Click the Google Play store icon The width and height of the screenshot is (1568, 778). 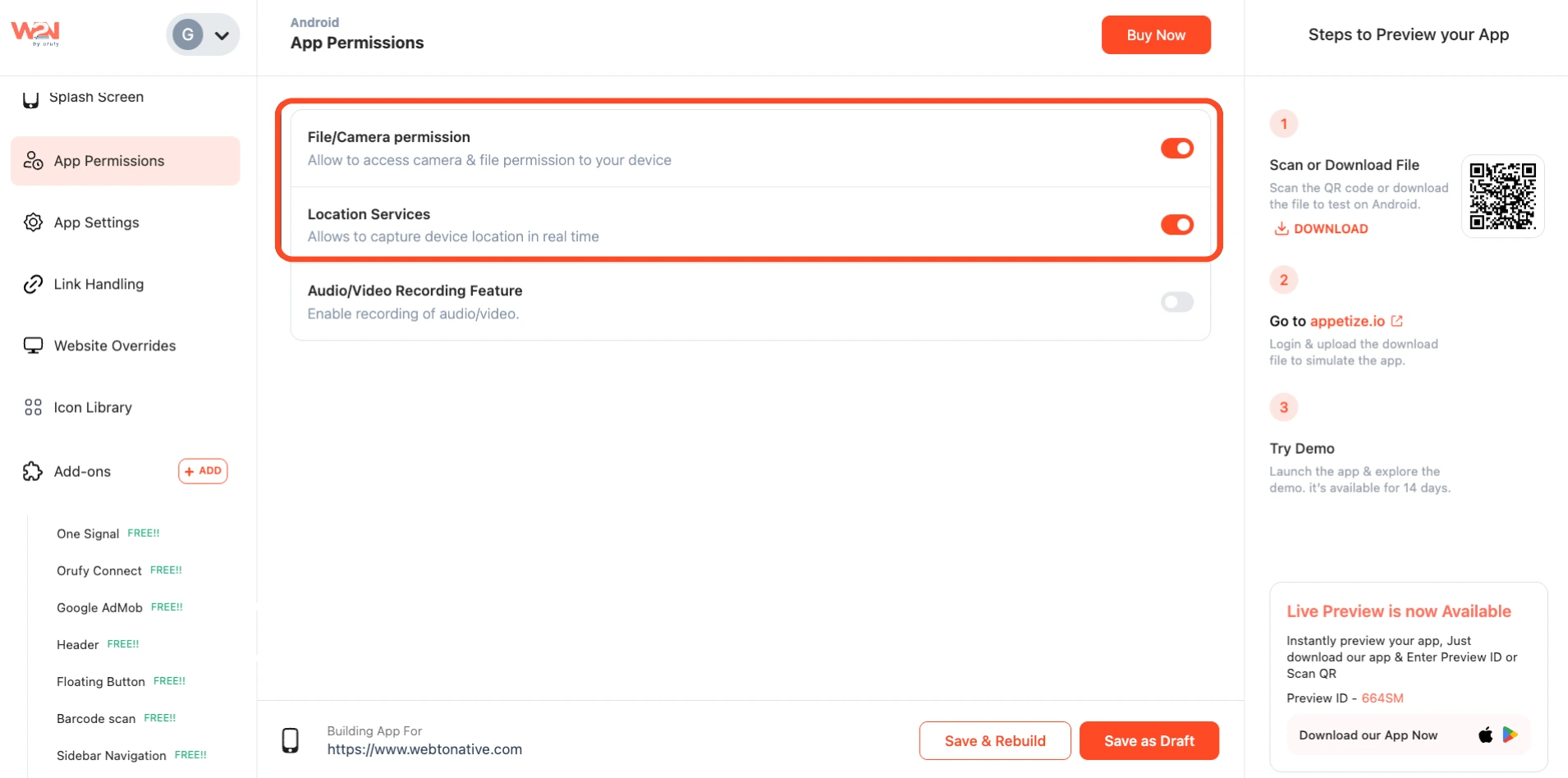coord(1510,735)
